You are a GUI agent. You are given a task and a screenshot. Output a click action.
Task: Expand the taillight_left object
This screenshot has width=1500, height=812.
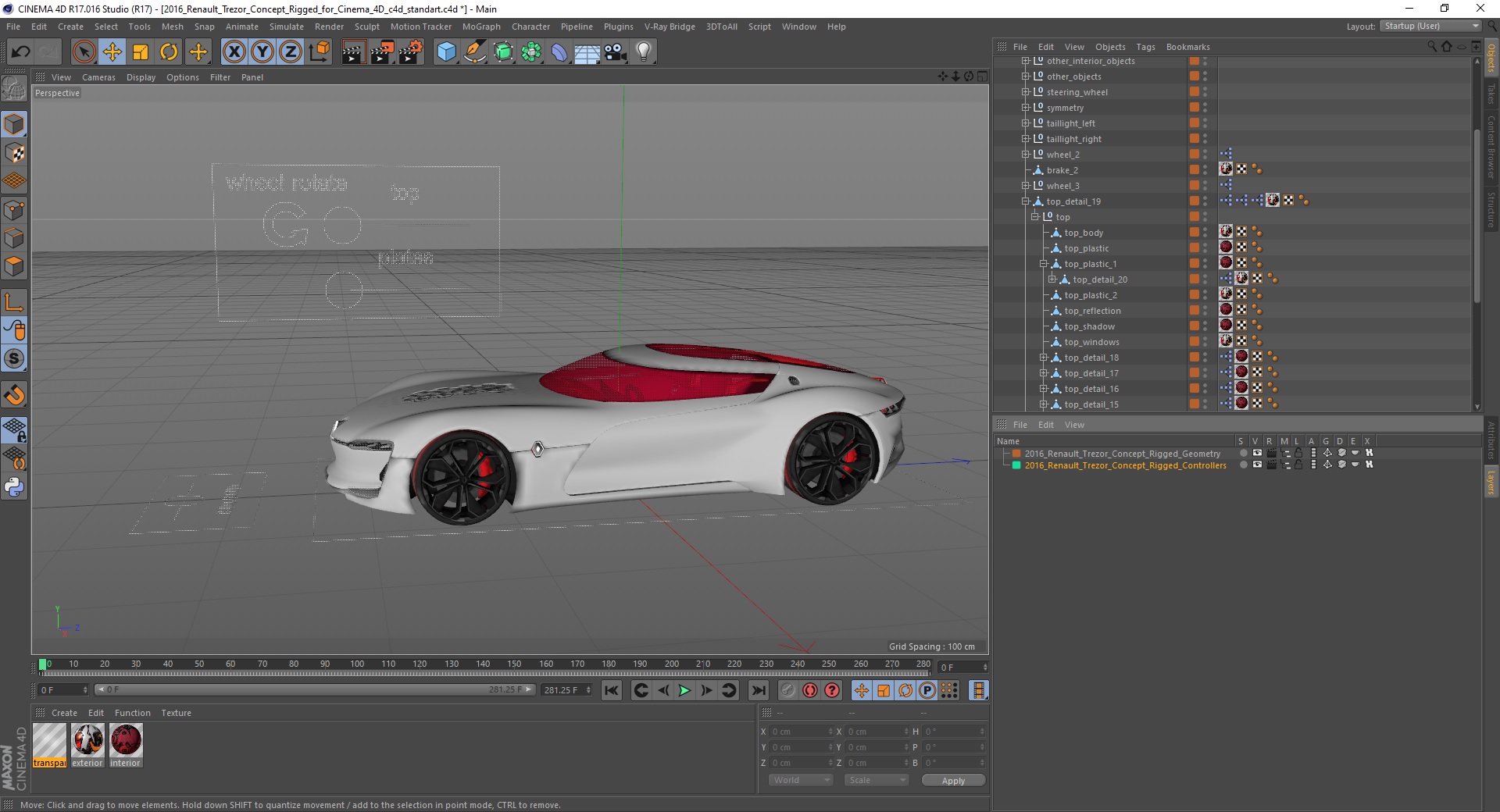(1026, 123)
